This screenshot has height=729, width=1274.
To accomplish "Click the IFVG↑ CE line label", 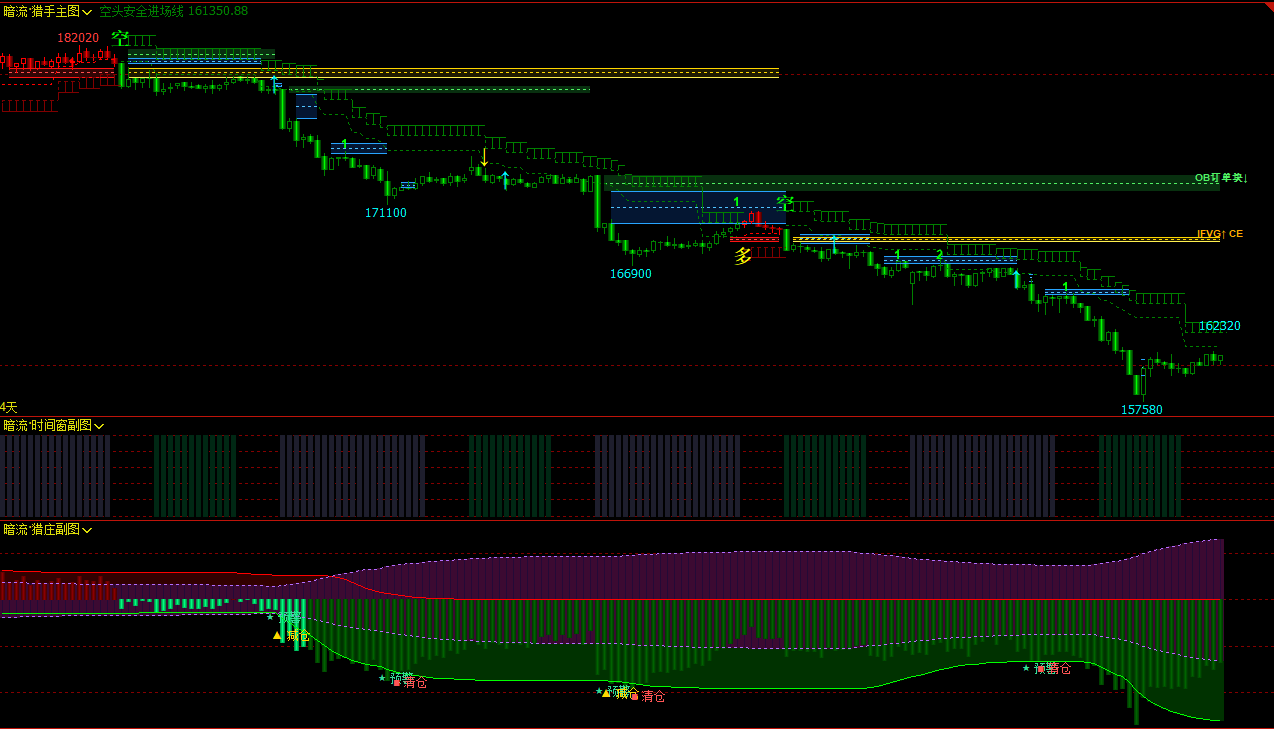I will point(1220,233).
